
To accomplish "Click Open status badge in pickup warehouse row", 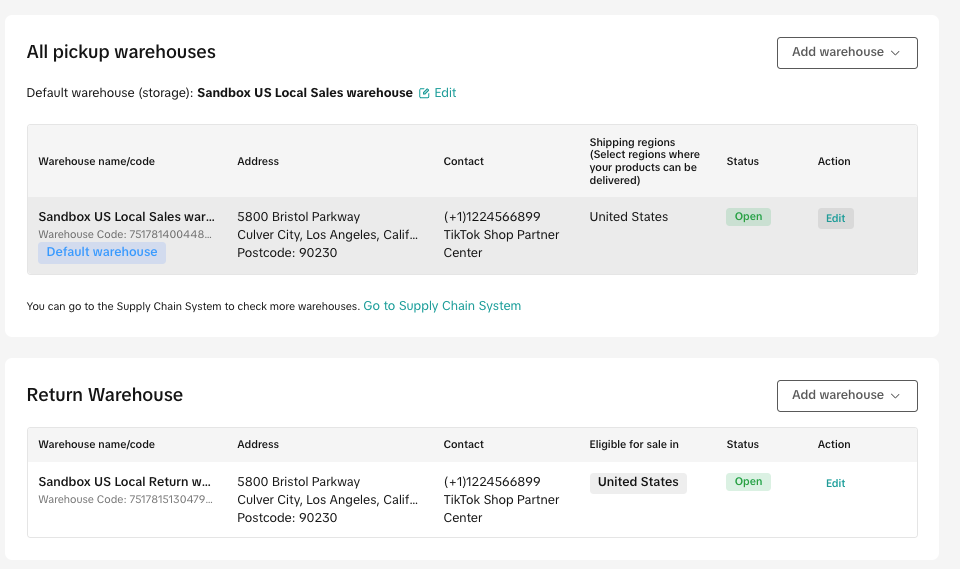I will pyautogui.click(x=748, y=217).
